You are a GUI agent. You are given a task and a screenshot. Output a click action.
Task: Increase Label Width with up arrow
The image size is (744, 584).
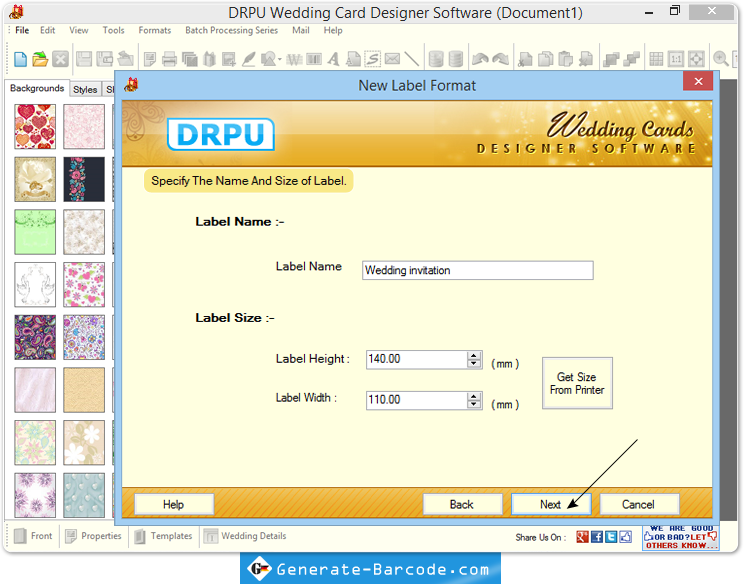click(x=473, y=396)
